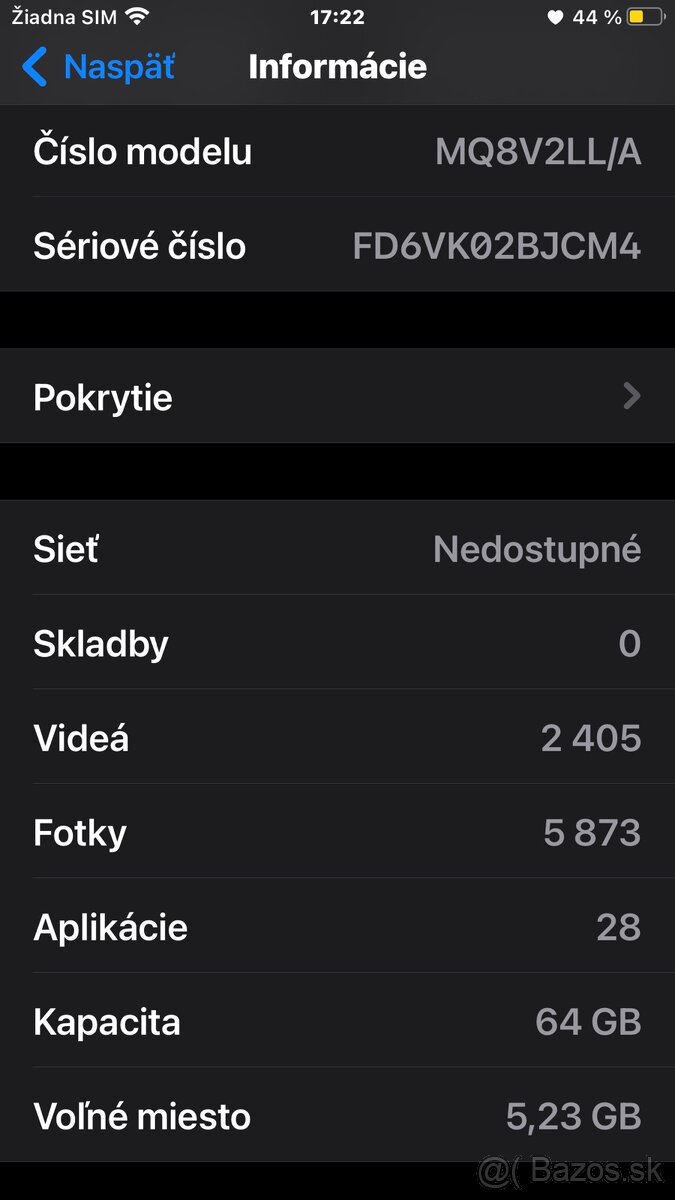Tap the Wi-Fi status icon
The image size is (675, 1200).
(137, 16)
